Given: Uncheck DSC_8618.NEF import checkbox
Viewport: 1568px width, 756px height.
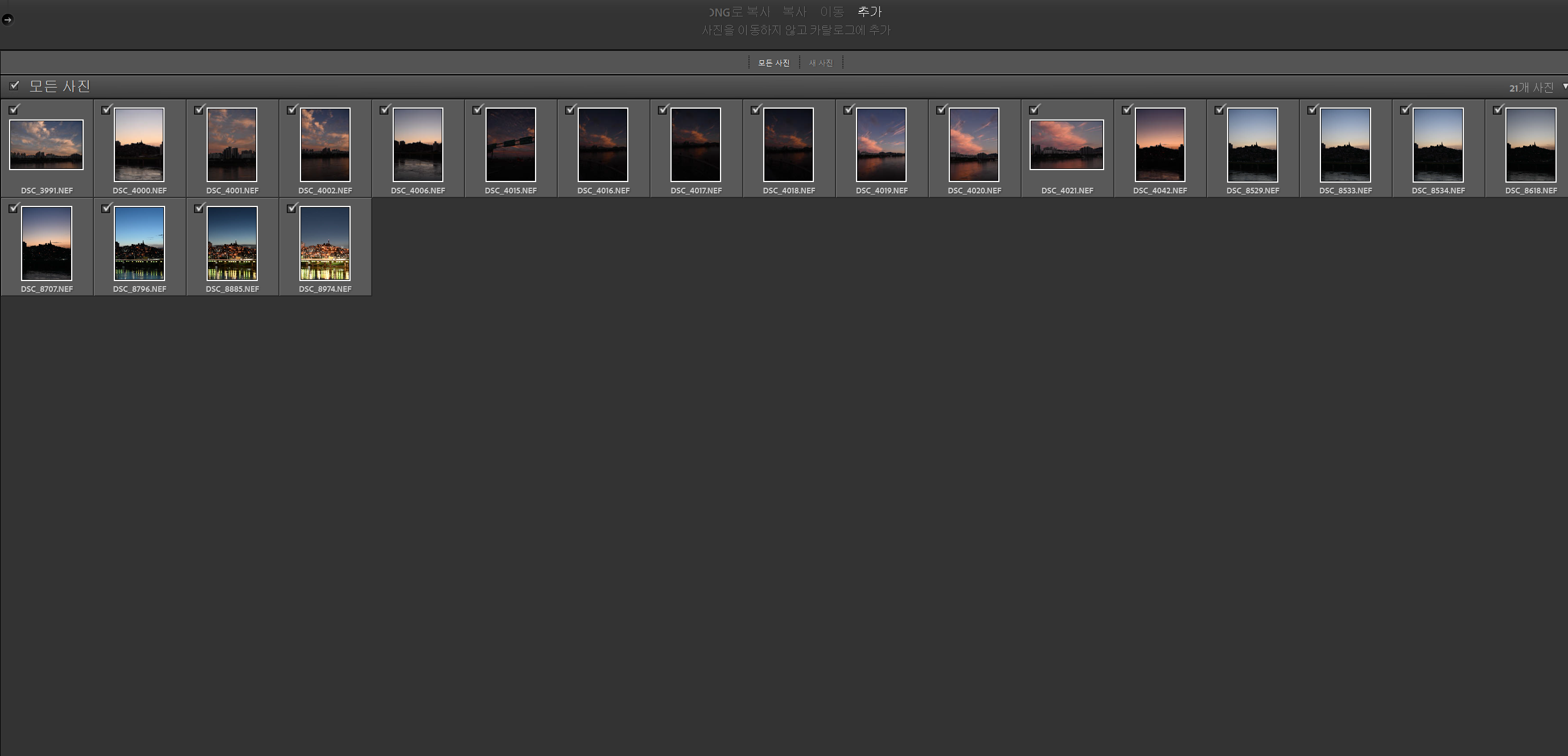Looking at the screenshot, I should [1497, 110].
